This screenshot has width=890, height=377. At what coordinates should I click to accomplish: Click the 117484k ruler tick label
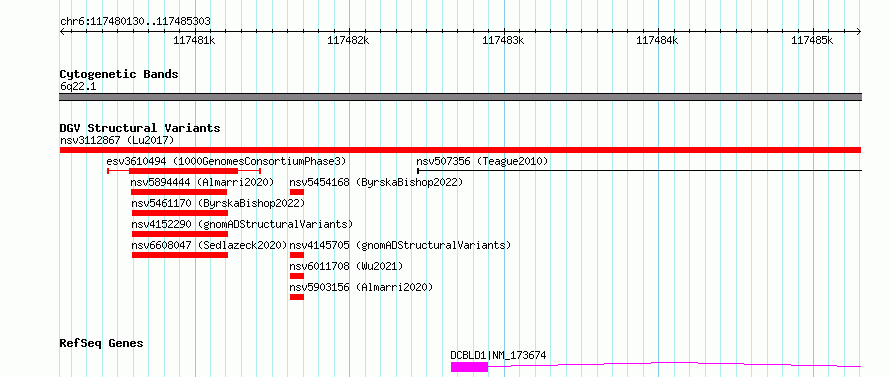[657, 40]
